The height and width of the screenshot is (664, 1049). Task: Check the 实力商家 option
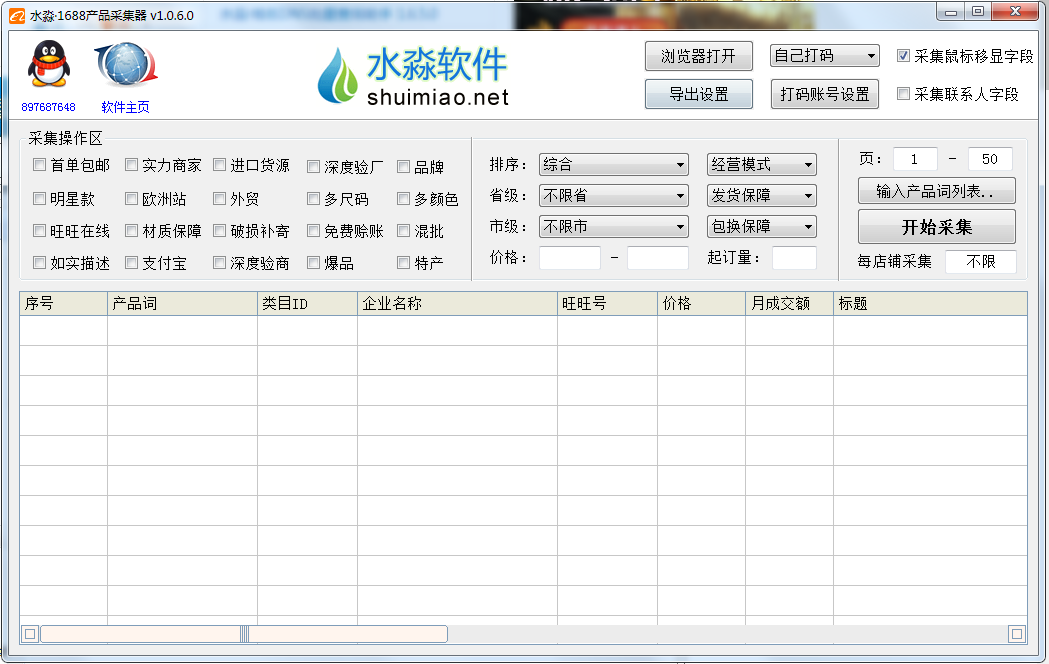[131, 164]
